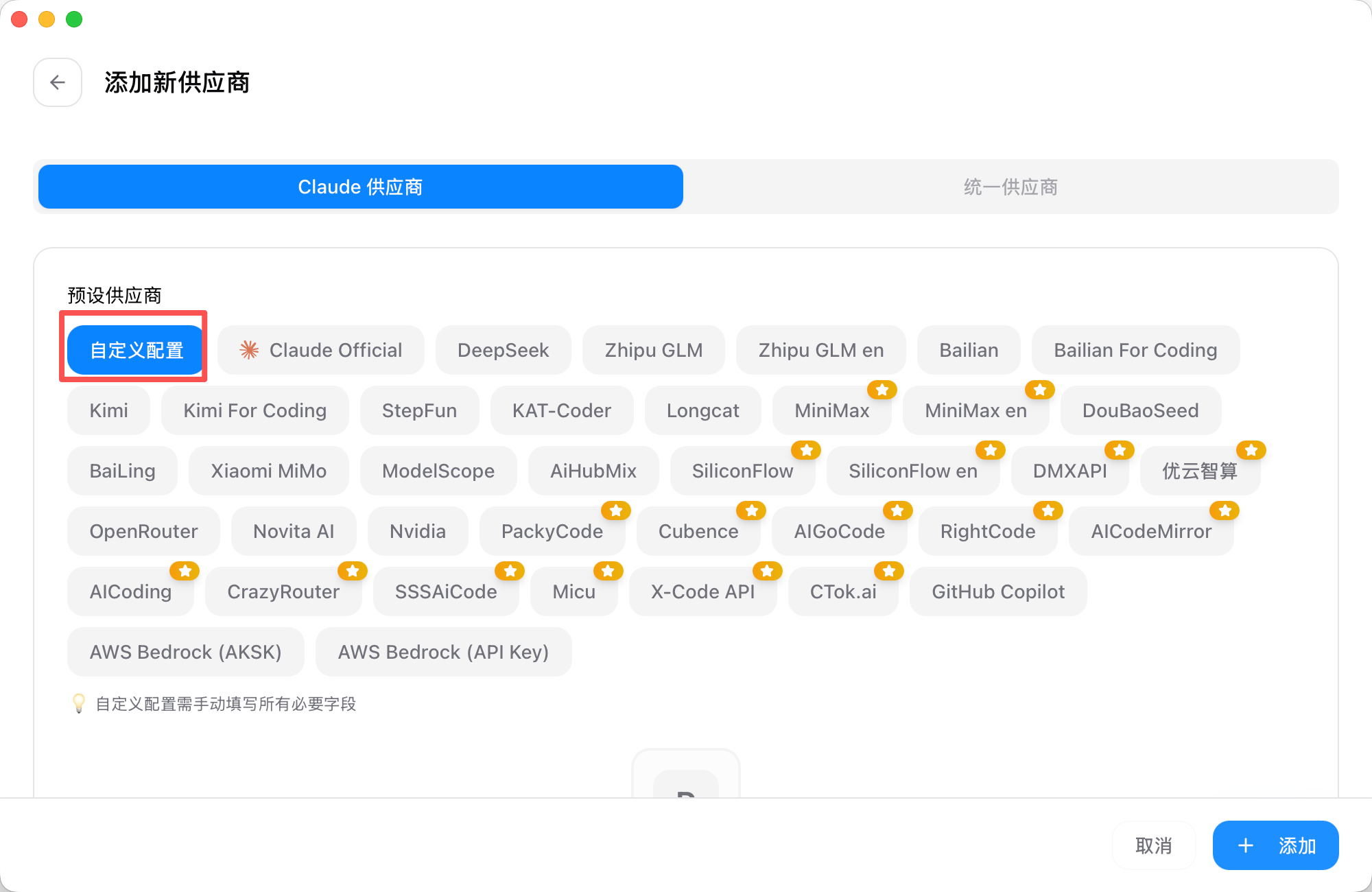
Task: Click star badge on 优云智算
Action: coord(1251,450)
